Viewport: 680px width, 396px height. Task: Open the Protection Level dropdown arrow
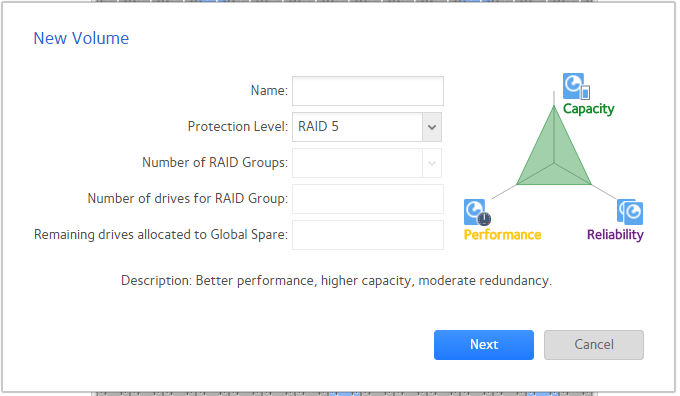[432, 127]
